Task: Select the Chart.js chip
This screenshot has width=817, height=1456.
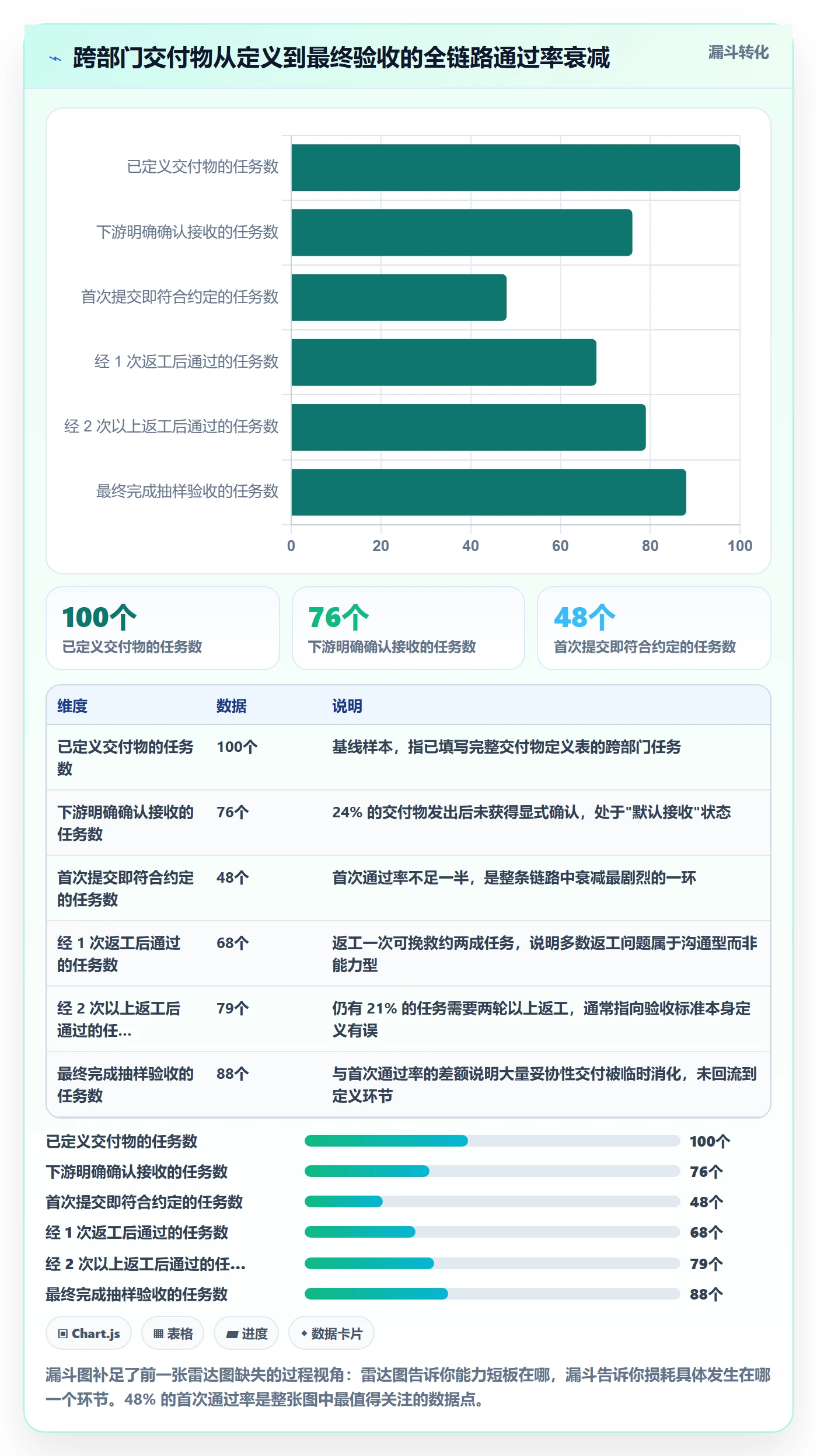Action: 89,1333
